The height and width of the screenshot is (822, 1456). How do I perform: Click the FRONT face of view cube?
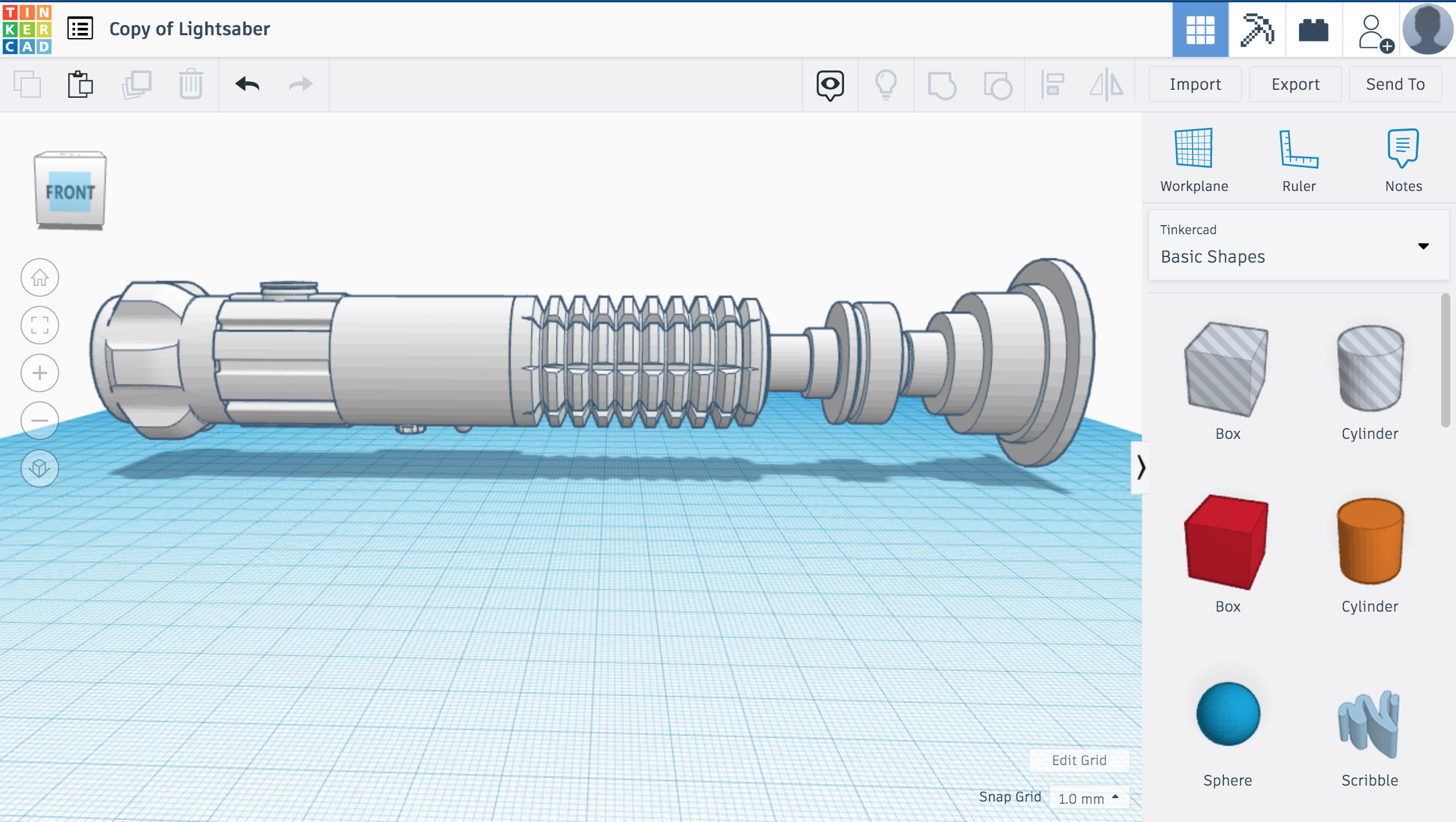point(70,192)
